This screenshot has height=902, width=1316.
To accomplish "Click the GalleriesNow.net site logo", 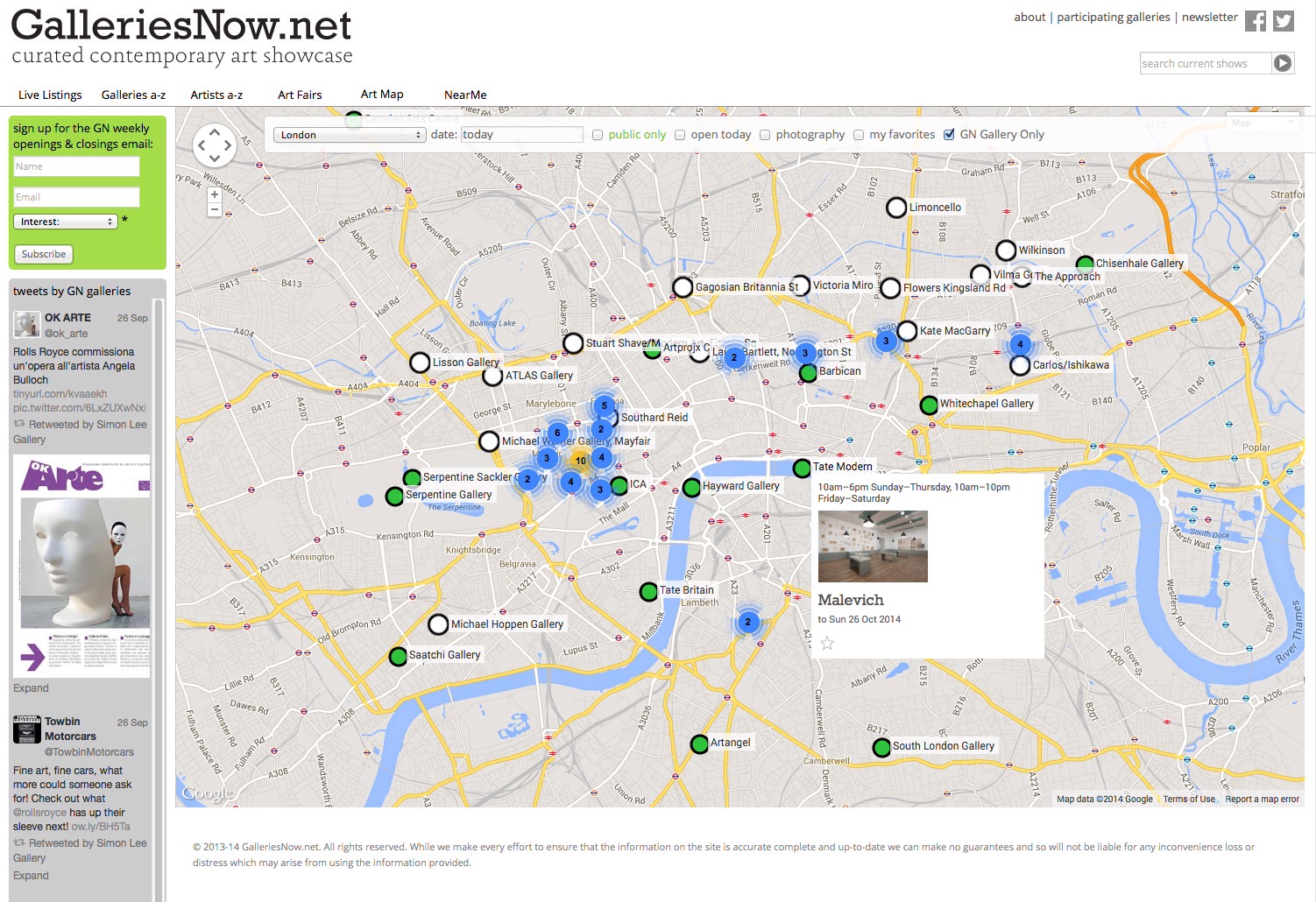I will (x=181, y=37).
